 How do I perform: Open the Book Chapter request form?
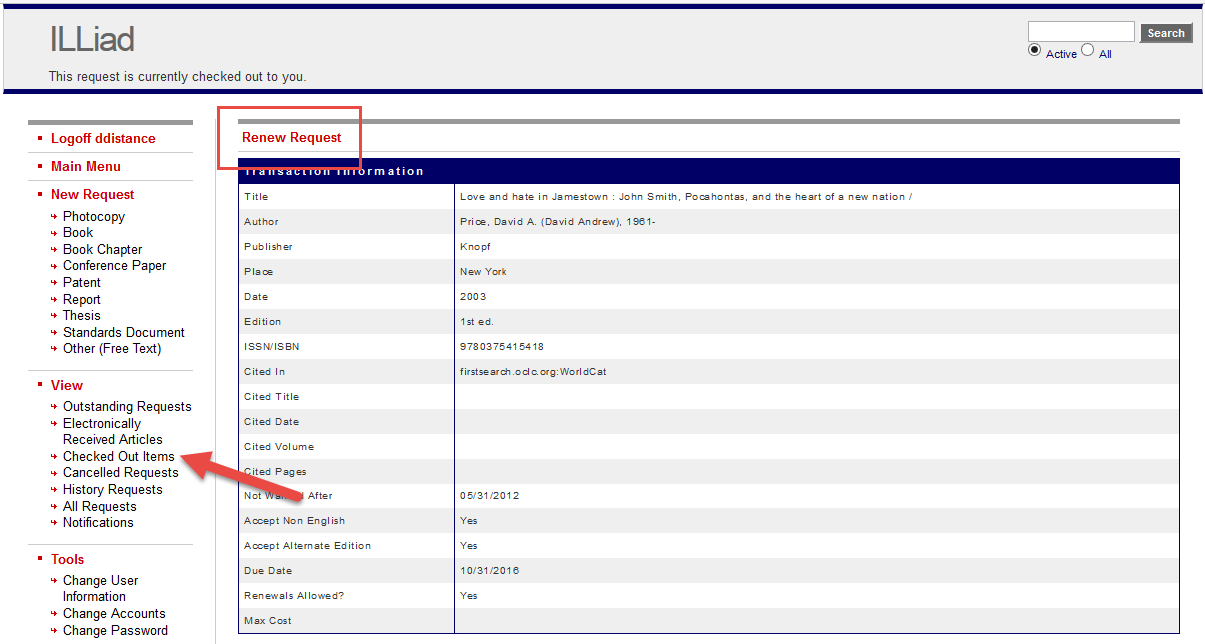[x=102, y=249]
